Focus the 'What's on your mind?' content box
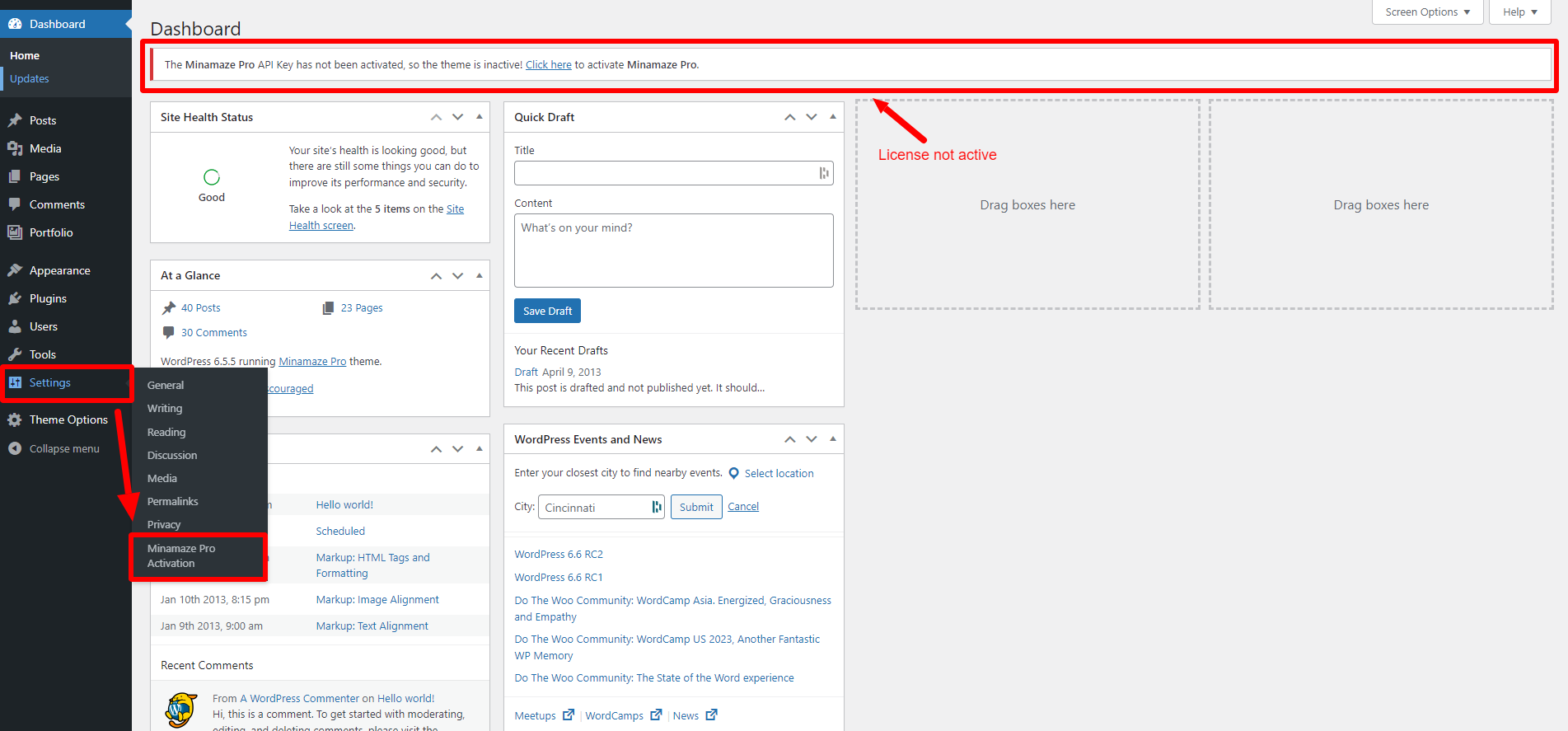 (x=673, y=251)
